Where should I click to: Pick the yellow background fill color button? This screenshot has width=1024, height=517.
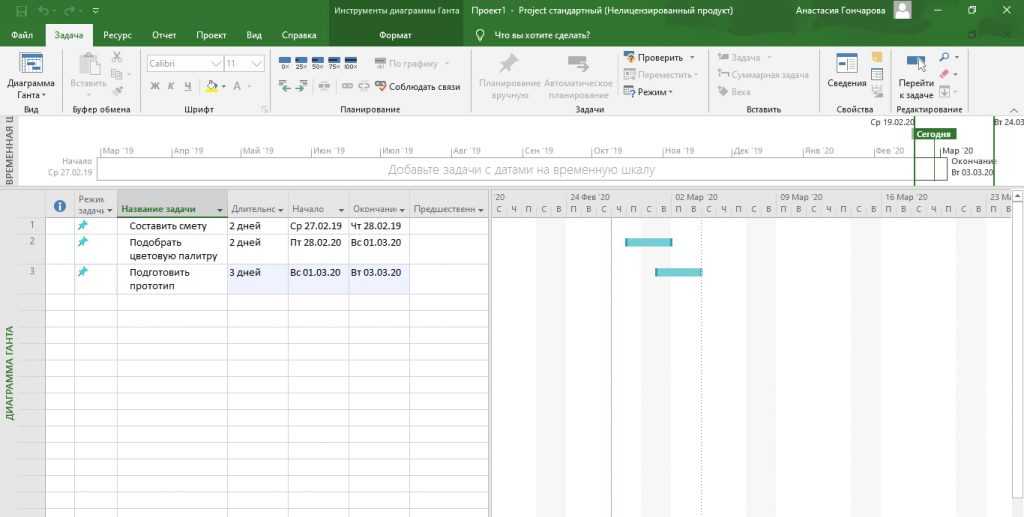tap(212, 86)
